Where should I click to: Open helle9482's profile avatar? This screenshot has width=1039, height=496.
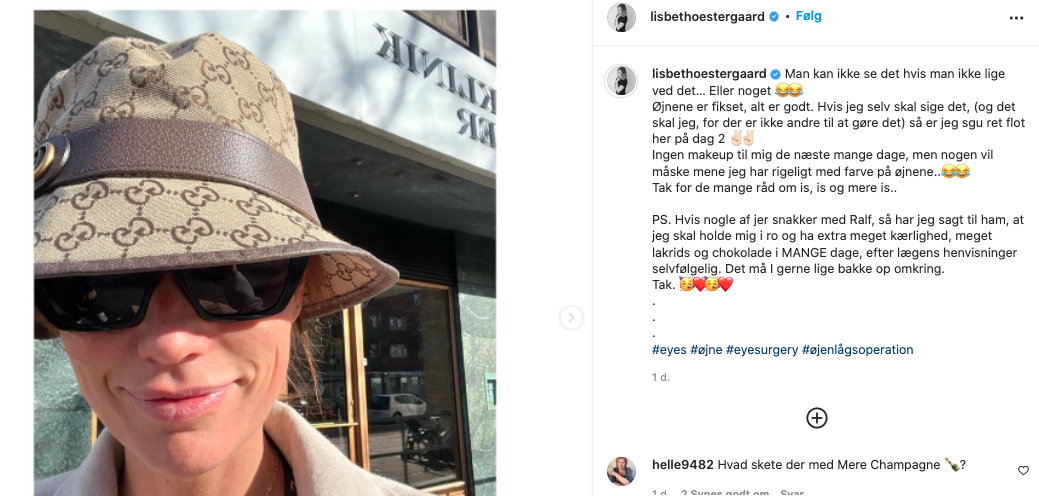tap(622, 471)
